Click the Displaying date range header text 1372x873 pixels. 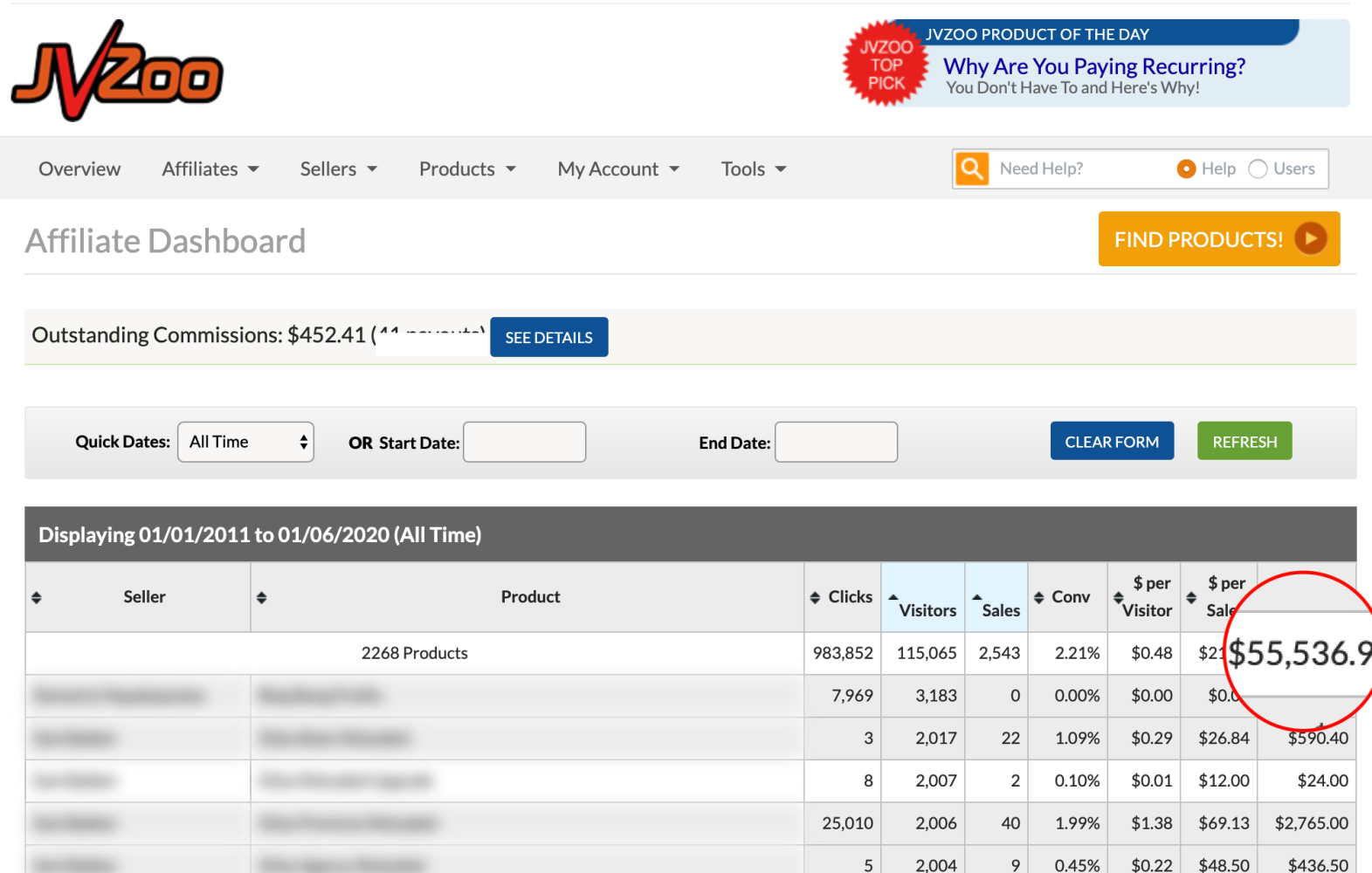pos(259,534)
